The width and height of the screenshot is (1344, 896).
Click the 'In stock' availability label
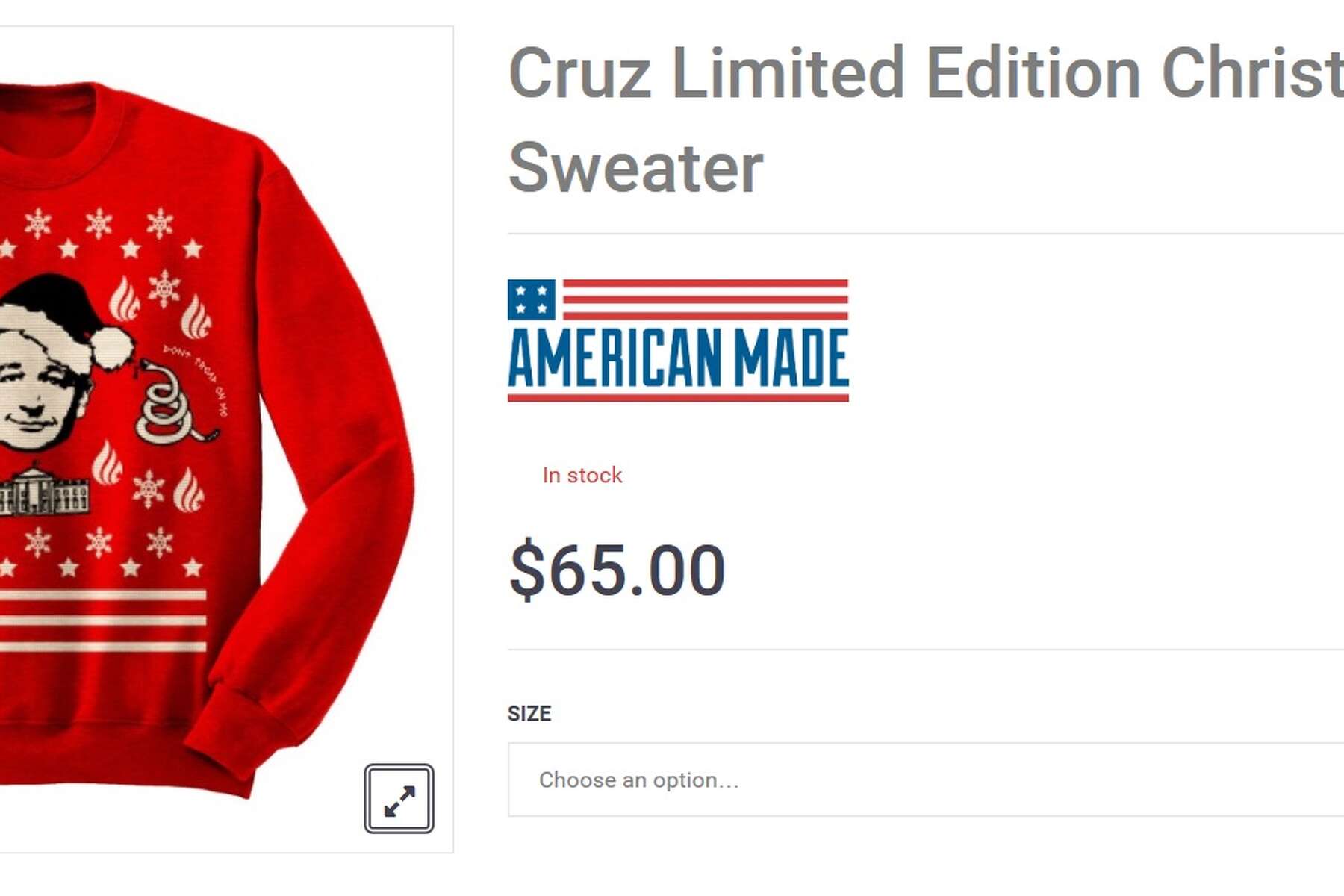582,475
